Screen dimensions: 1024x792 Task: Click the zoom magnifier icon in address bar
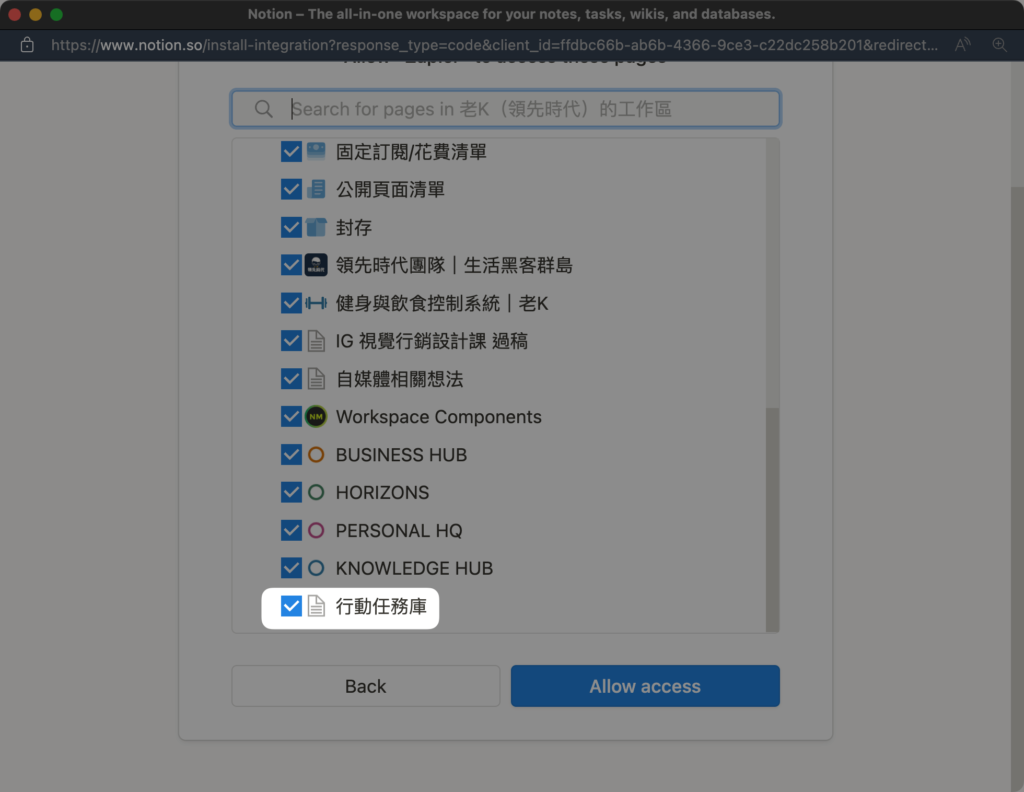coord(999,44)
